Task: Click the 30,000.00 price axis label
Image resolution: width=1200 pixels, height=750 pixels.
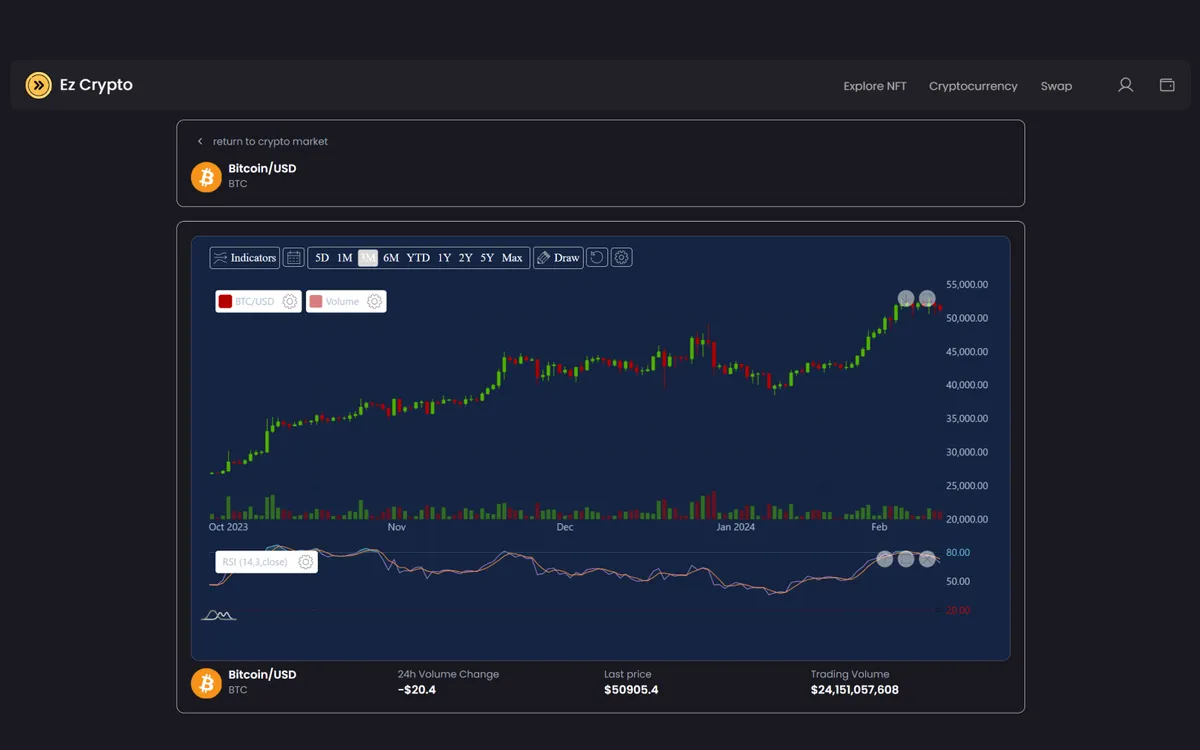Action: (966, 452)
